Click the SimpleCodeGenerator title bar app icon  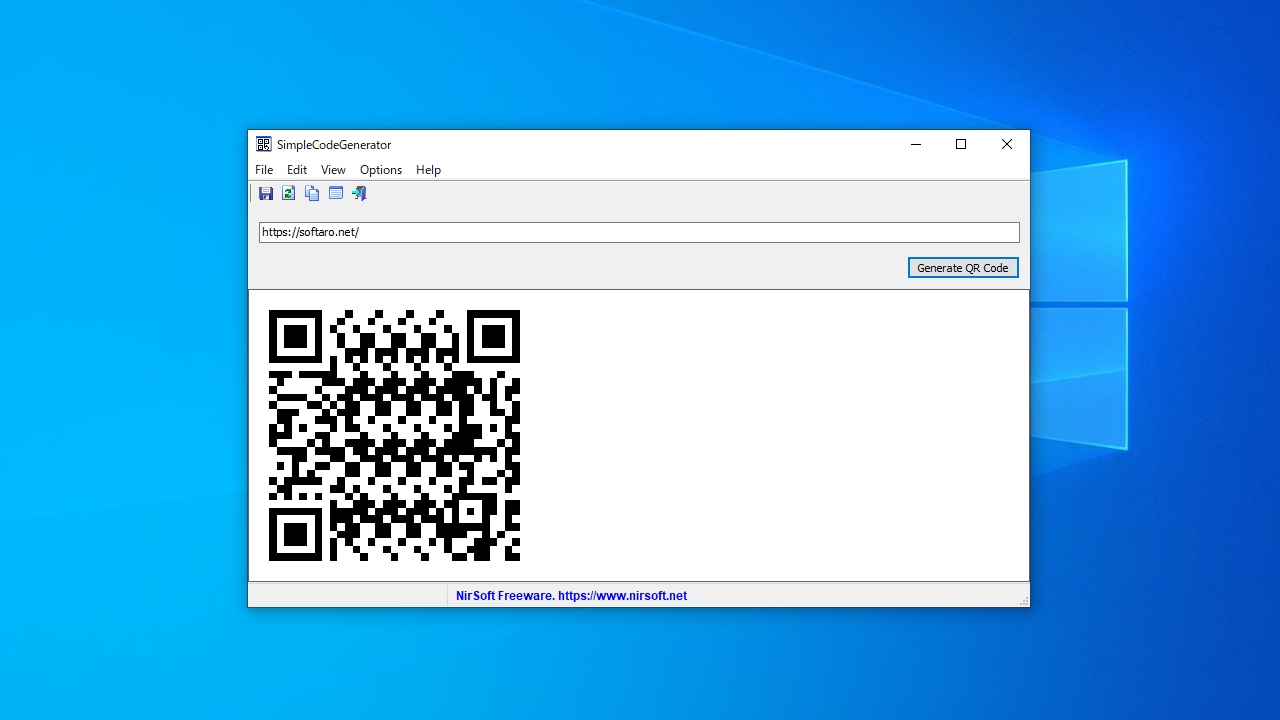264,144
